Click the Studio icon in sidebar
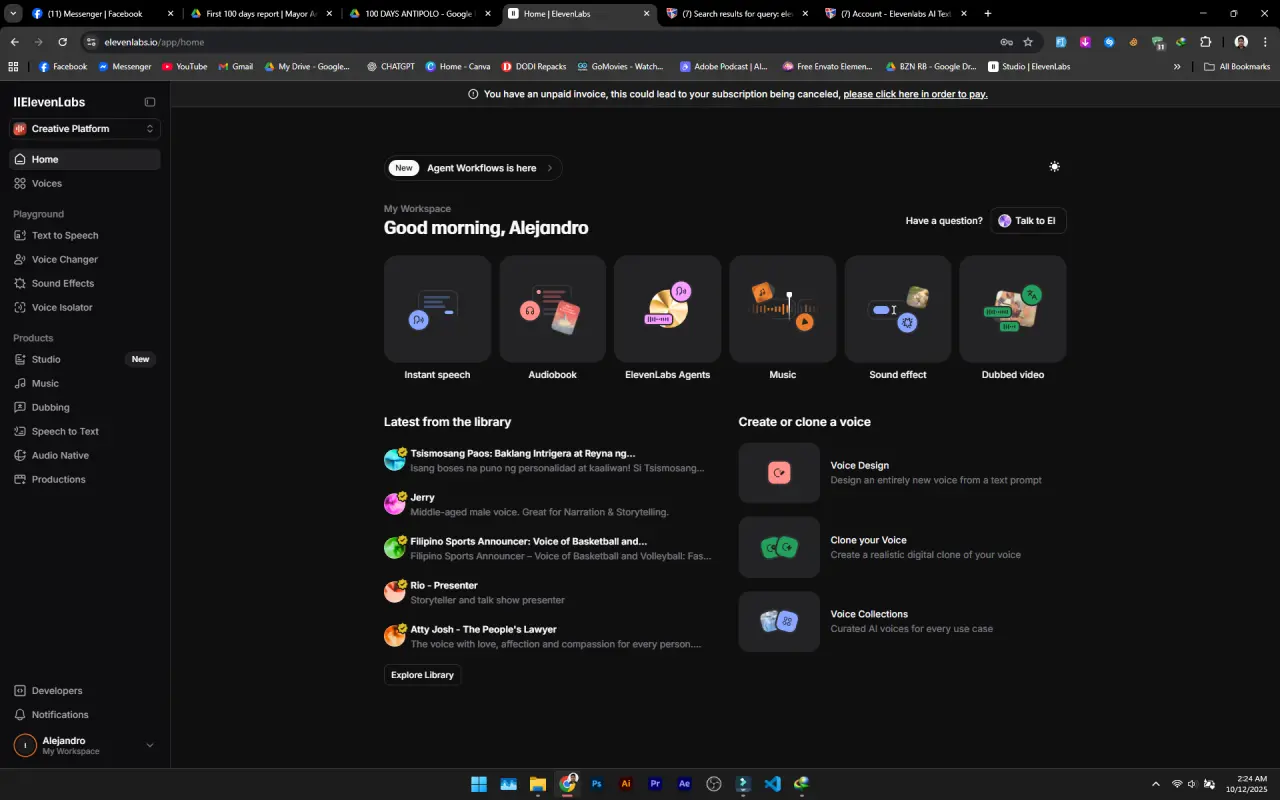The image size is (1280, 800). tap(21, 359)
